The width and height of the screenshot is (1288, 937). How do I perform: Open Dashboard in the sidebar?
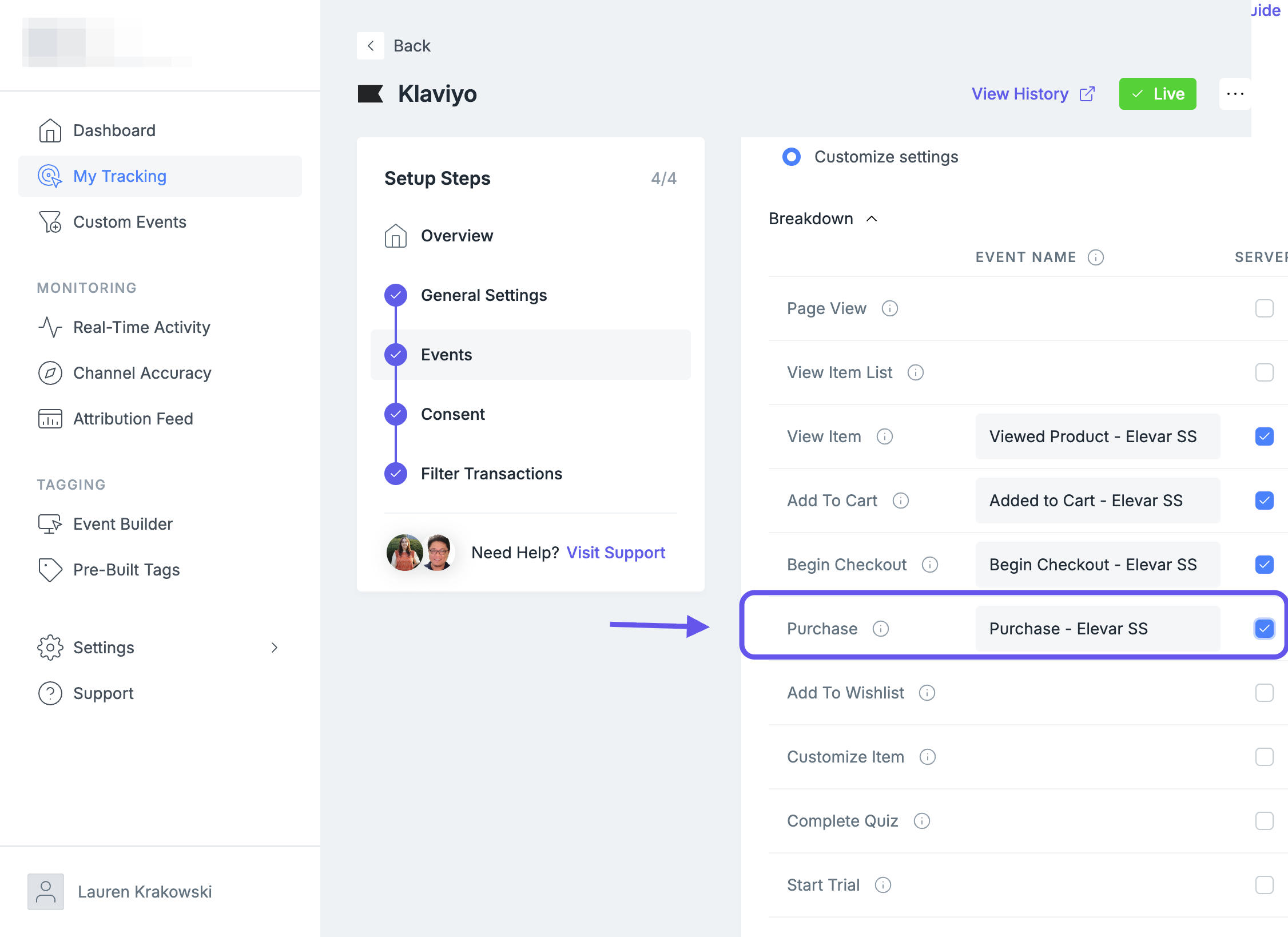coord(160,130)
